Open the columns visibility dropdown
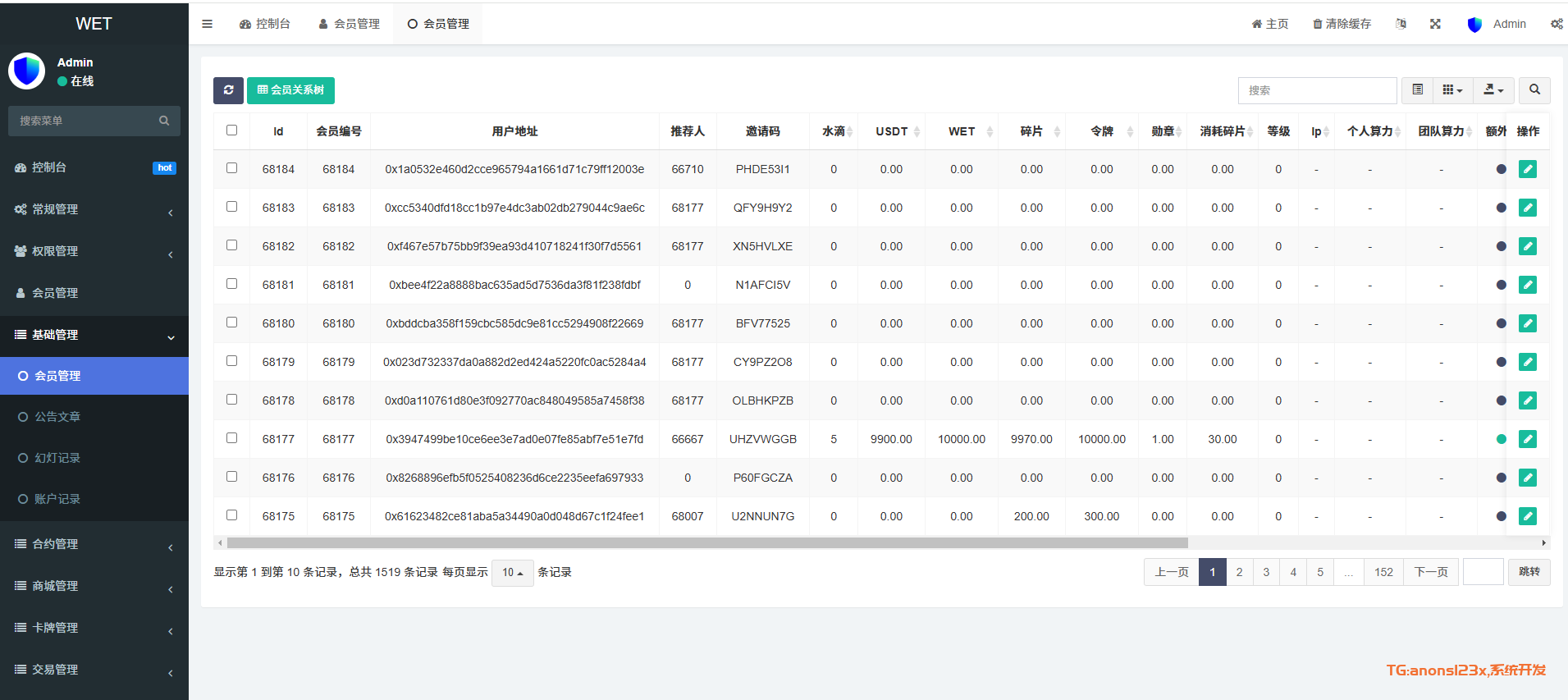This screenshot has width=1568, height=700. (x=1452, y=90)
